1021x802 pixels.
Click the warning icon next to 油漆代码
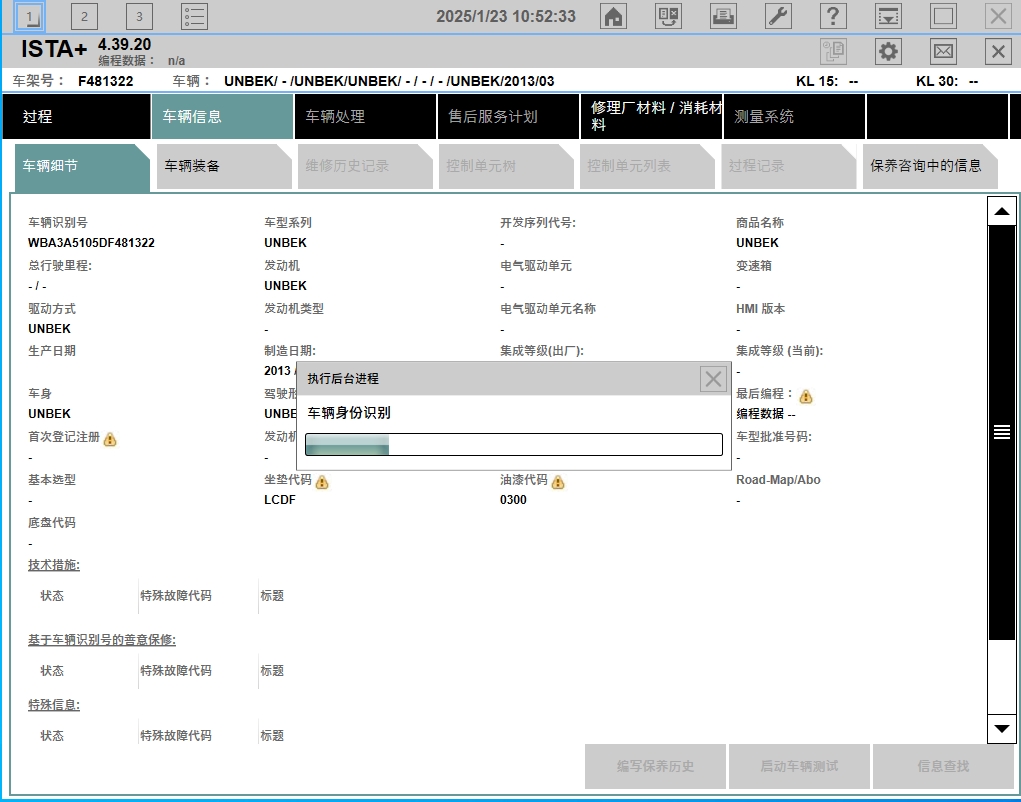(558, 482)
